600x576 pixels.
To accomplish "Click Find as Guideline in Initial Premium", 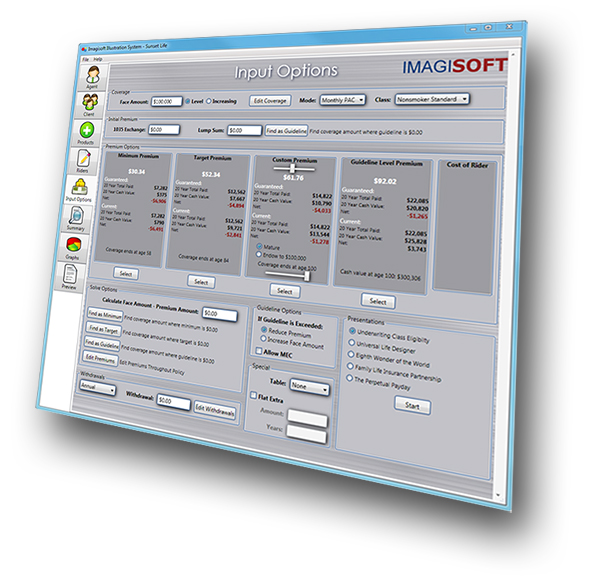I will click(286, 131).
